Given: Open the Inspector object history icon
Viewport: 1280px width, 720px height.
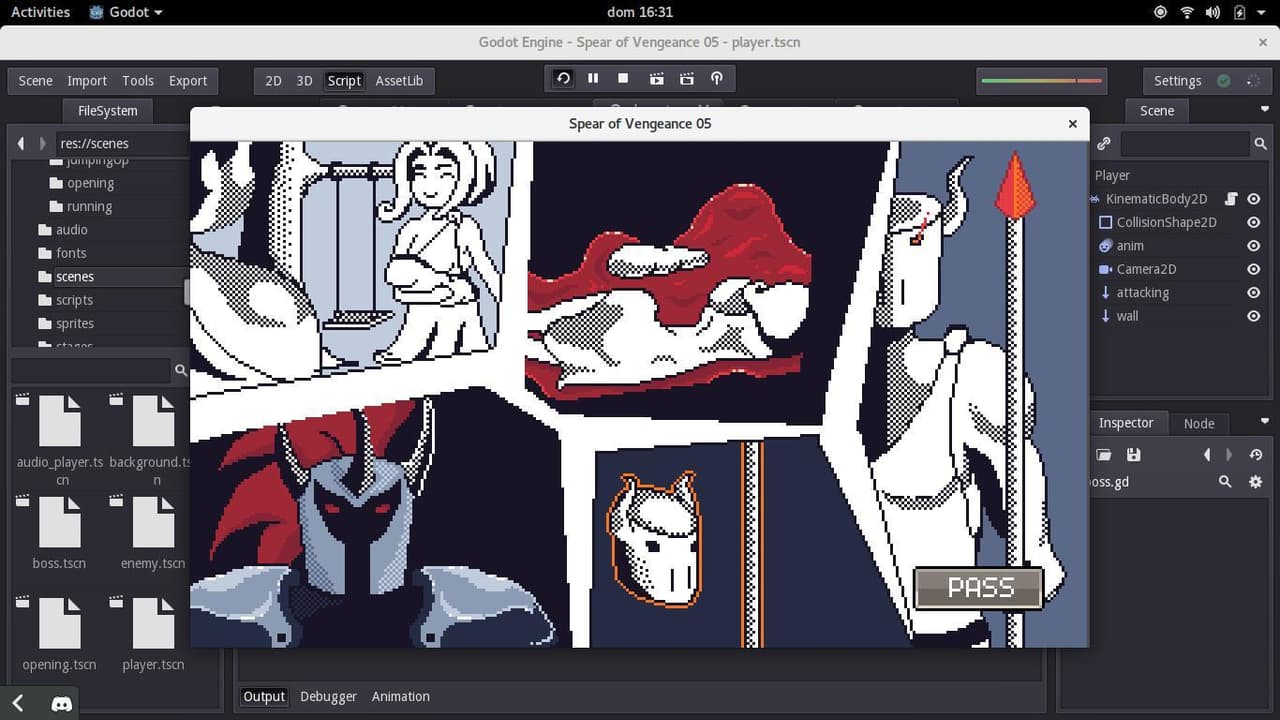Looking at the screenshot, I should [x=1256, y=455].
